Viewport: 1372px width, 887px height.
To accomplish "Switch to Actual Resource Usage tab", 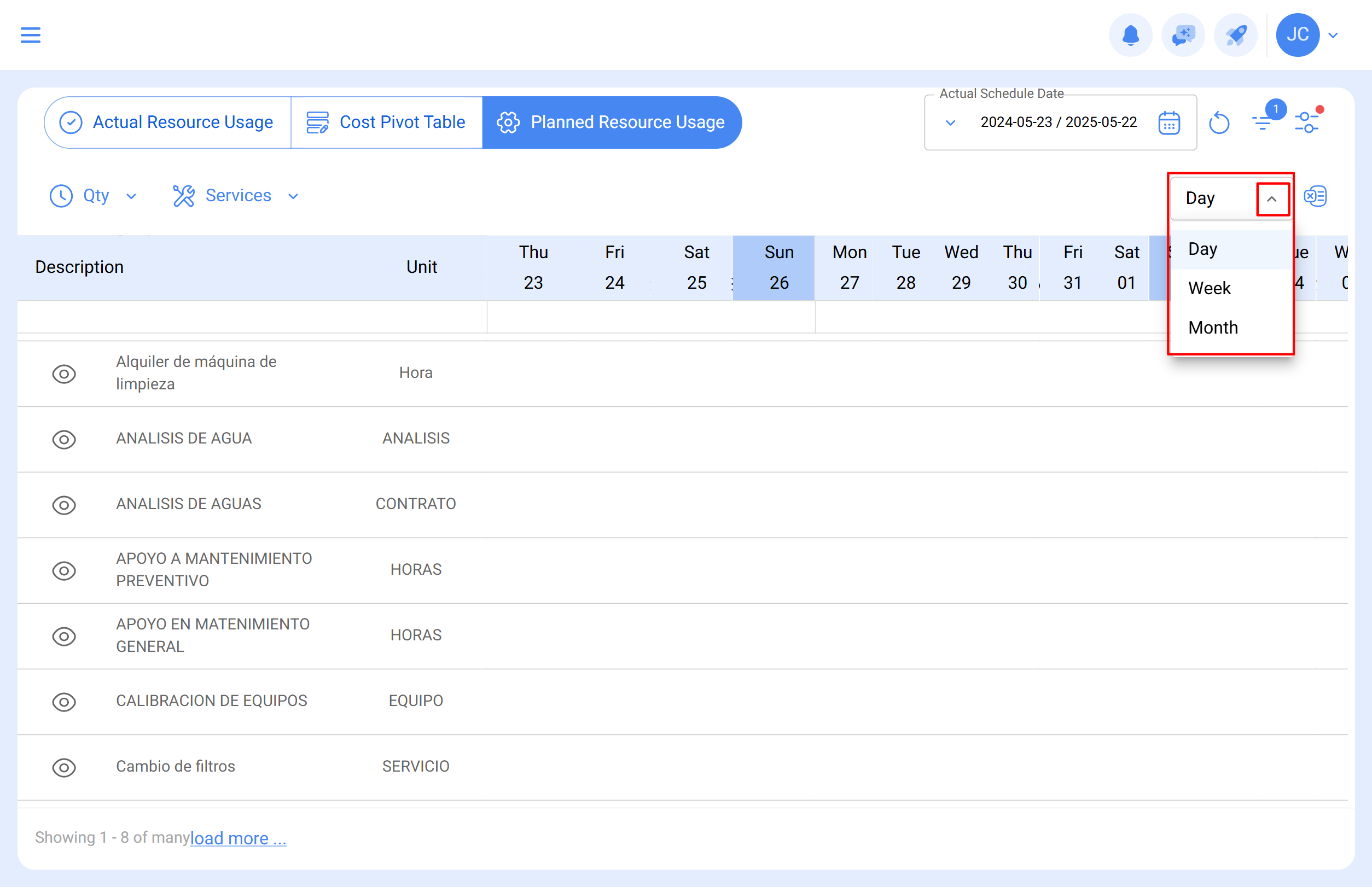I will tap(168, 122).
